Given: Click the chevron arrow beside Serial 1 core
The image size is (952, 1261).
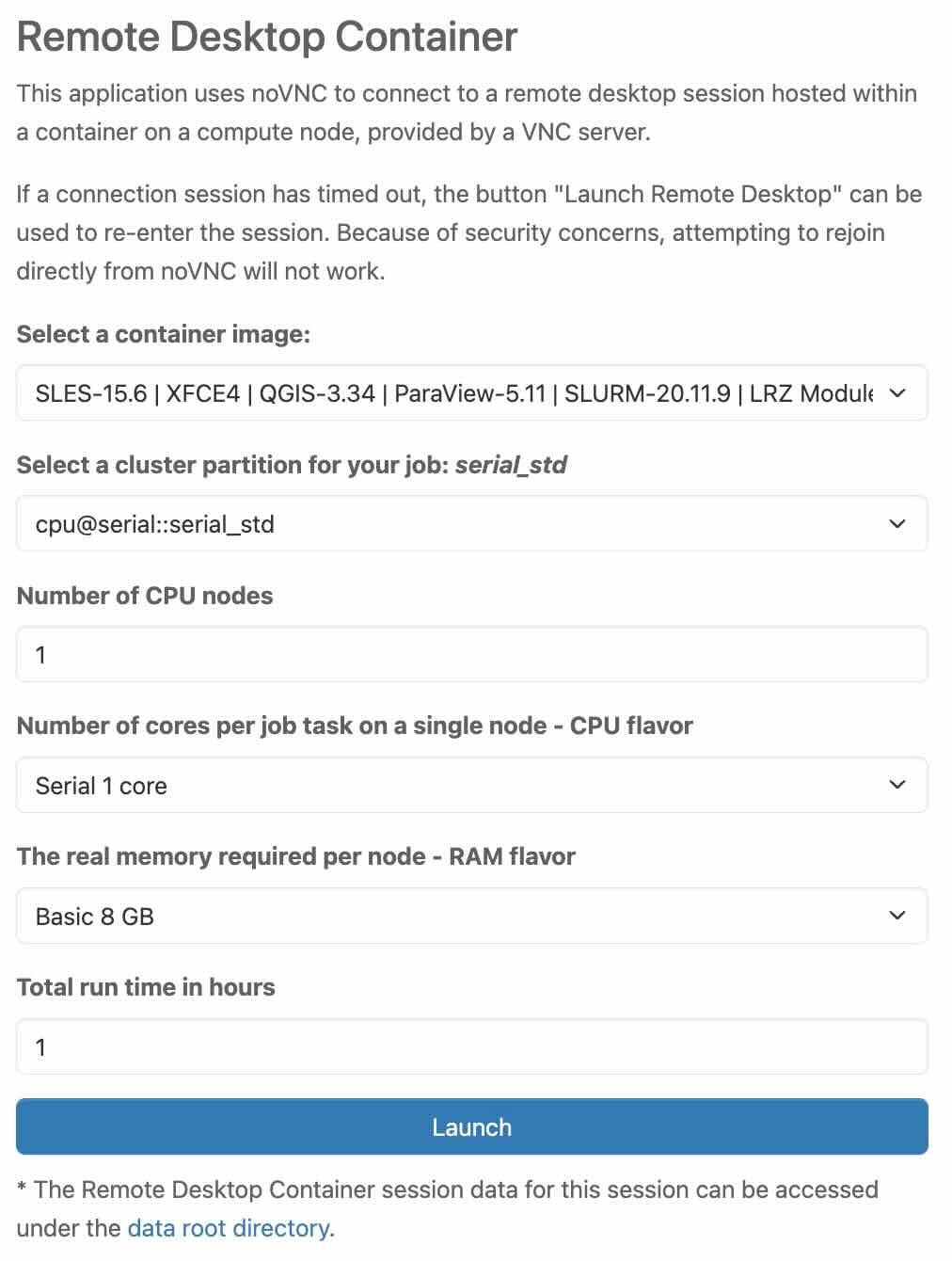Looking at the screenshot, I should pyautogui.click(x=896, y=785).
